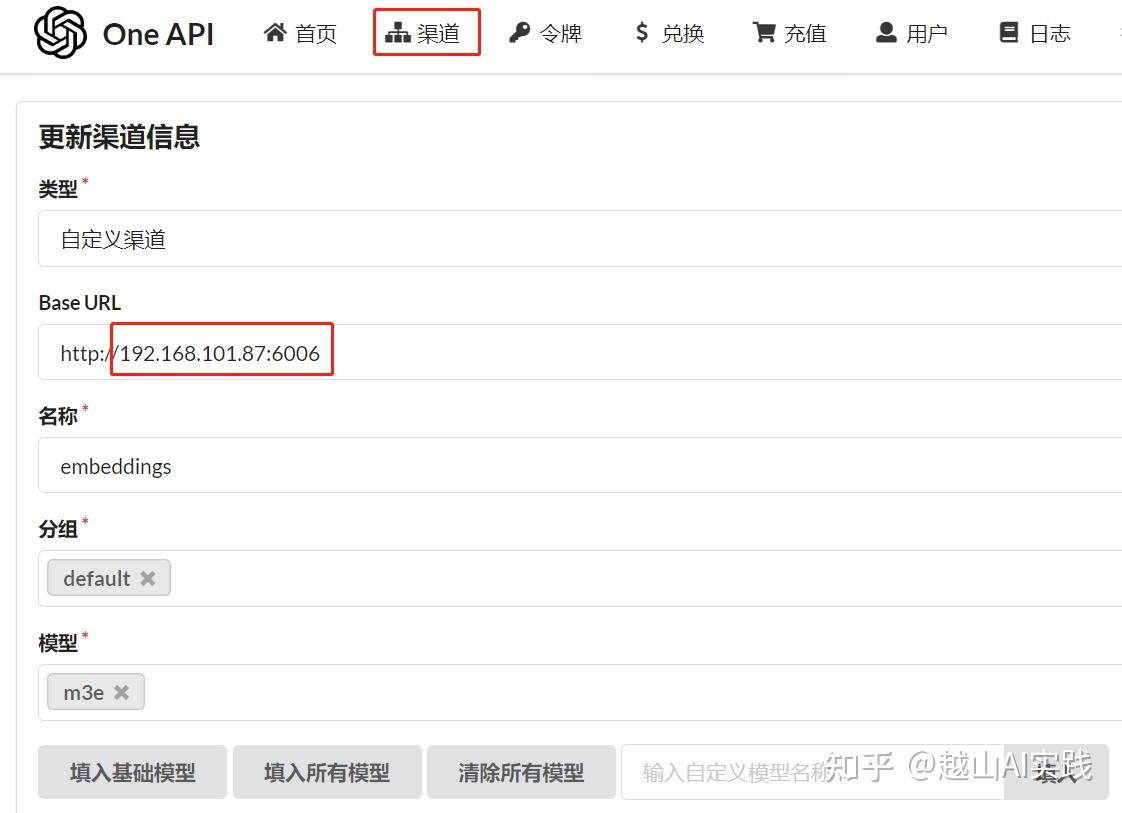Click the 填入所有模型 button
This screenshot has width=1122, height=813.
pyautogui.click(x=326, y=772)
